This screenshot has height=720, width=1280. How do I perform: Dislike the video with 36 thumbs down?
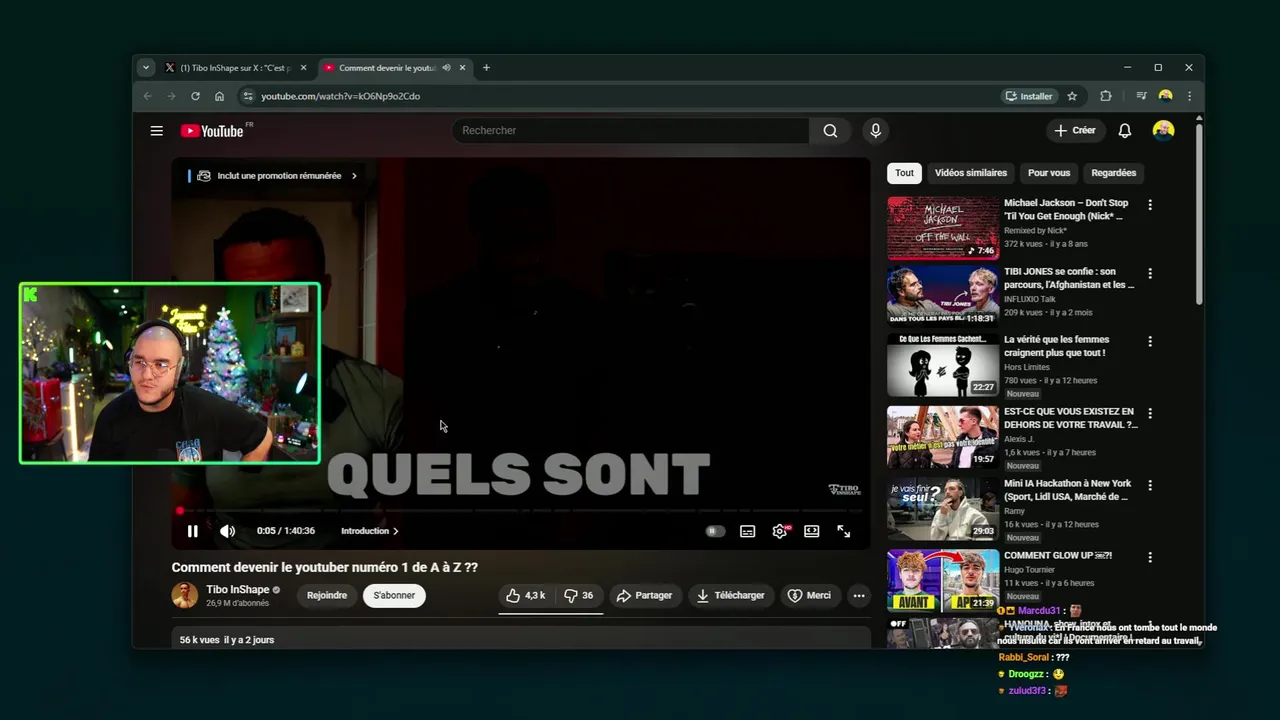pyautogui.click(x=579, y=595)
